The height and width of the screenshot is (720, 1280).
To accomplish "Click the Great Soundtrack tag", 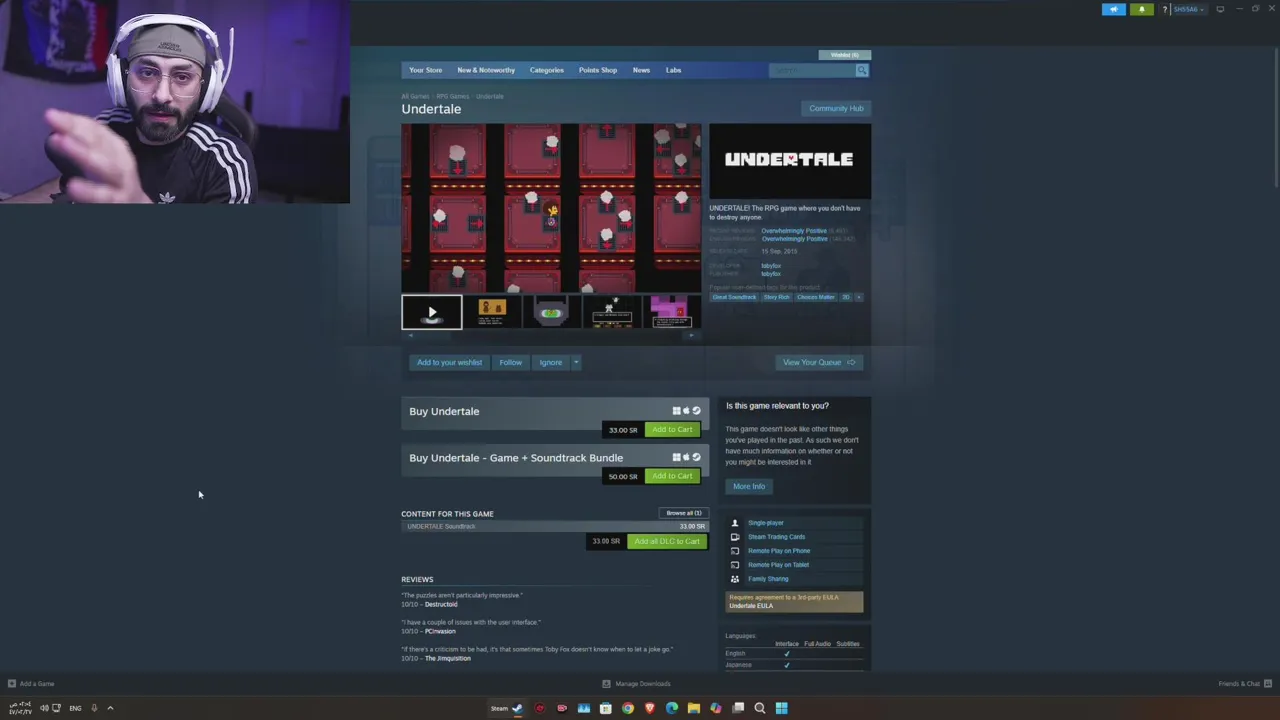I will click(x=734, y=297).
